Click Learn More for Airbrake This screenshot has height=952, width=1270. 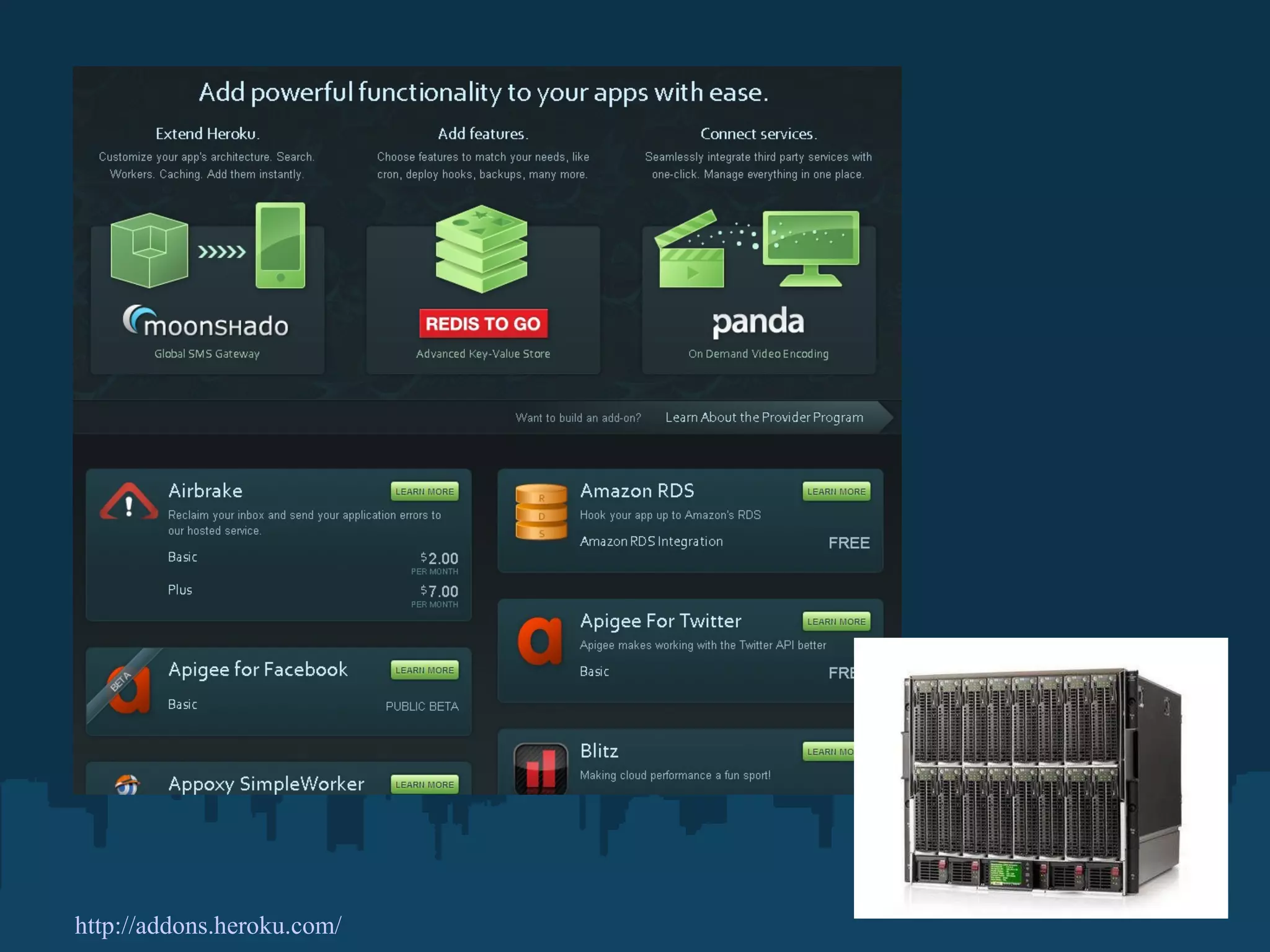[425, 491]
